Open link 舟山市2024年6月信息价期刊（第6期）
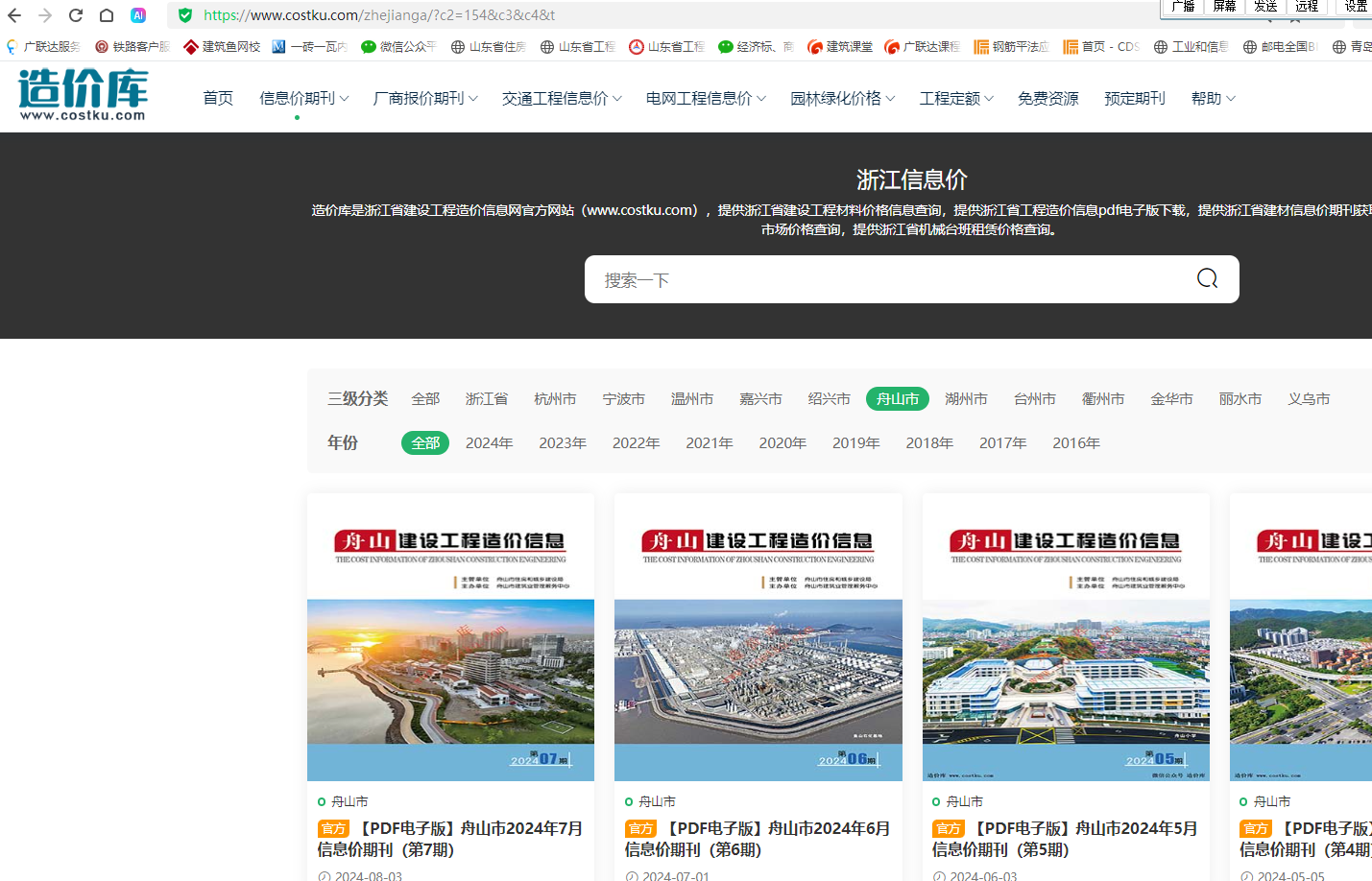 pos(758,839)
